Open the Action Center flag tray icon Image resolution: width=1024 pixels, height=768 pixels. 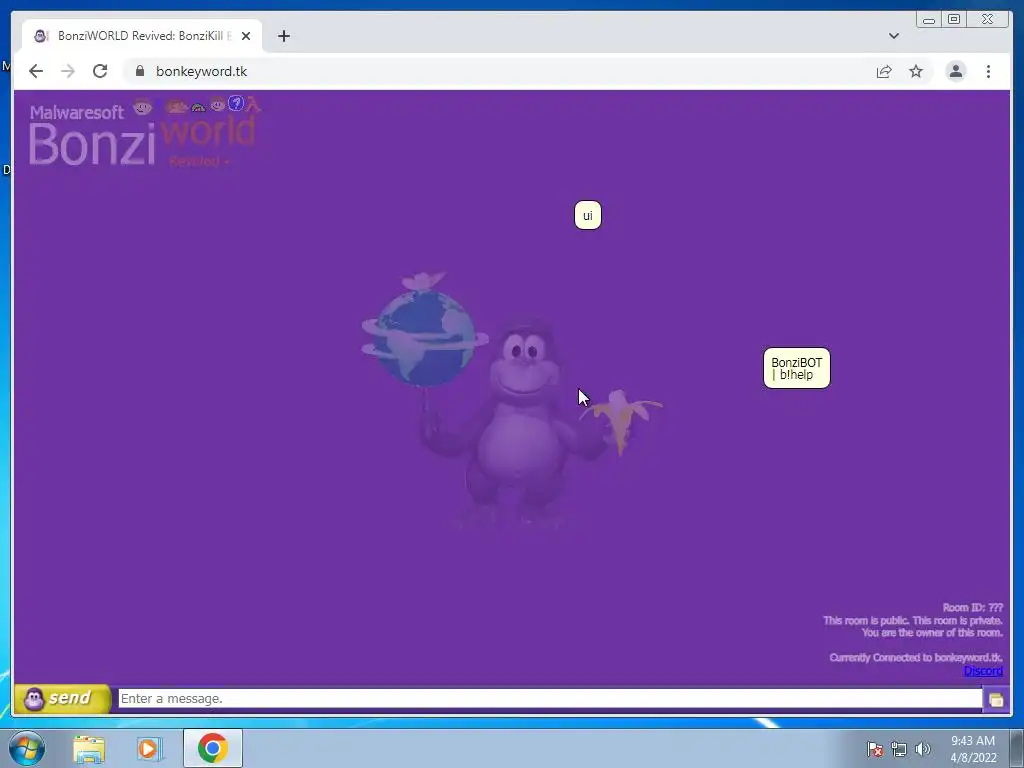(x=875, y=749)
